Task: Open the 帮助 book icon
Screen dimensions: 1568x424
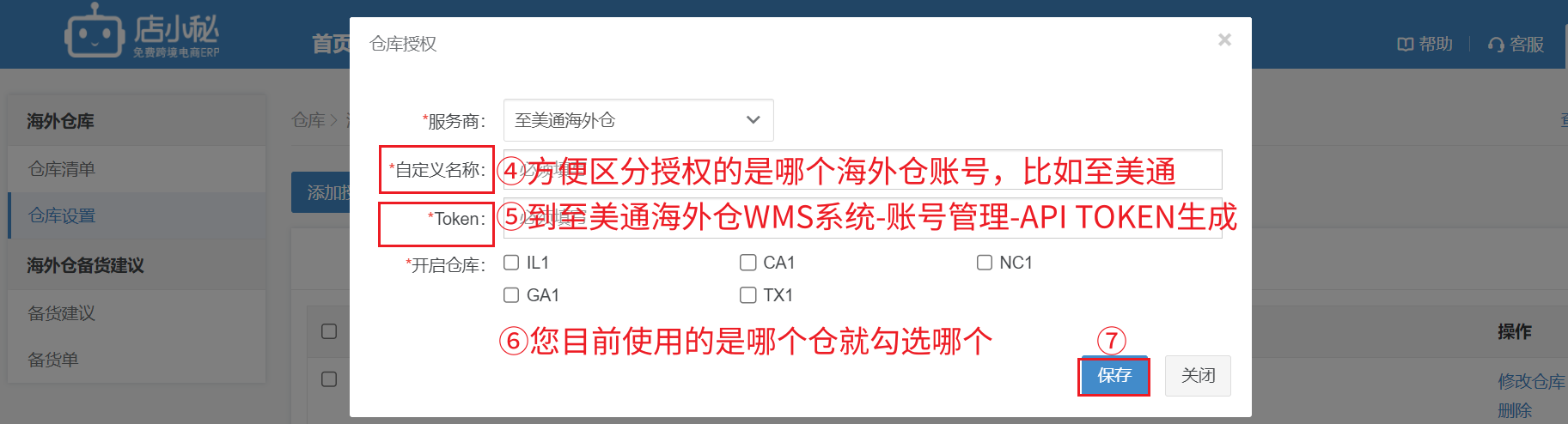Action: click(x=1405, y=44)
